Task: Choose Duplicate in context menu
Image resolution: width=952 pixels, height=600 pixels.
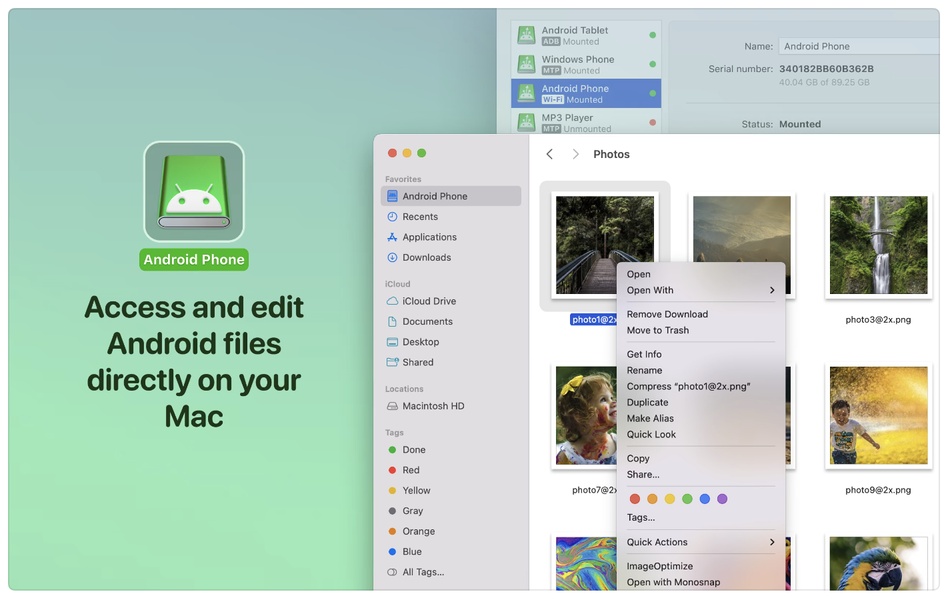Action: tap(701, 403)
